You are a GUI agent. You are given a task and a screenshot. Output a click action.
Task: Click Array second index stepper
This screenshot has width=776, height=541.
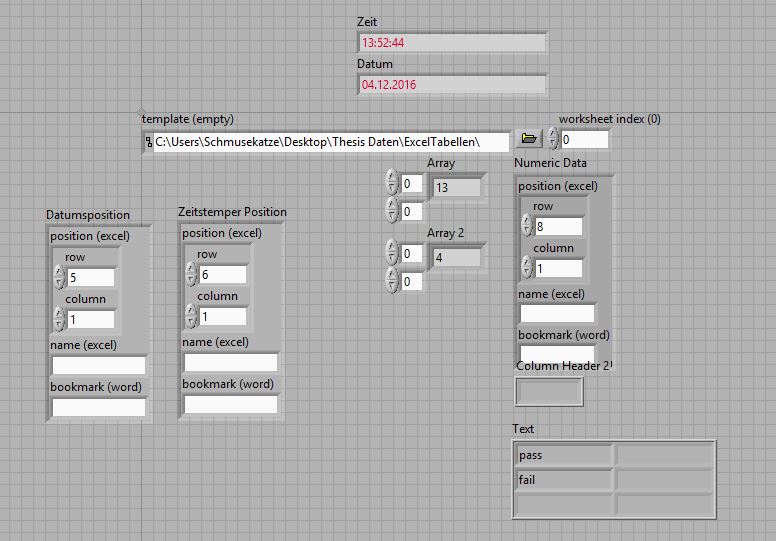[x=392, y=210]
